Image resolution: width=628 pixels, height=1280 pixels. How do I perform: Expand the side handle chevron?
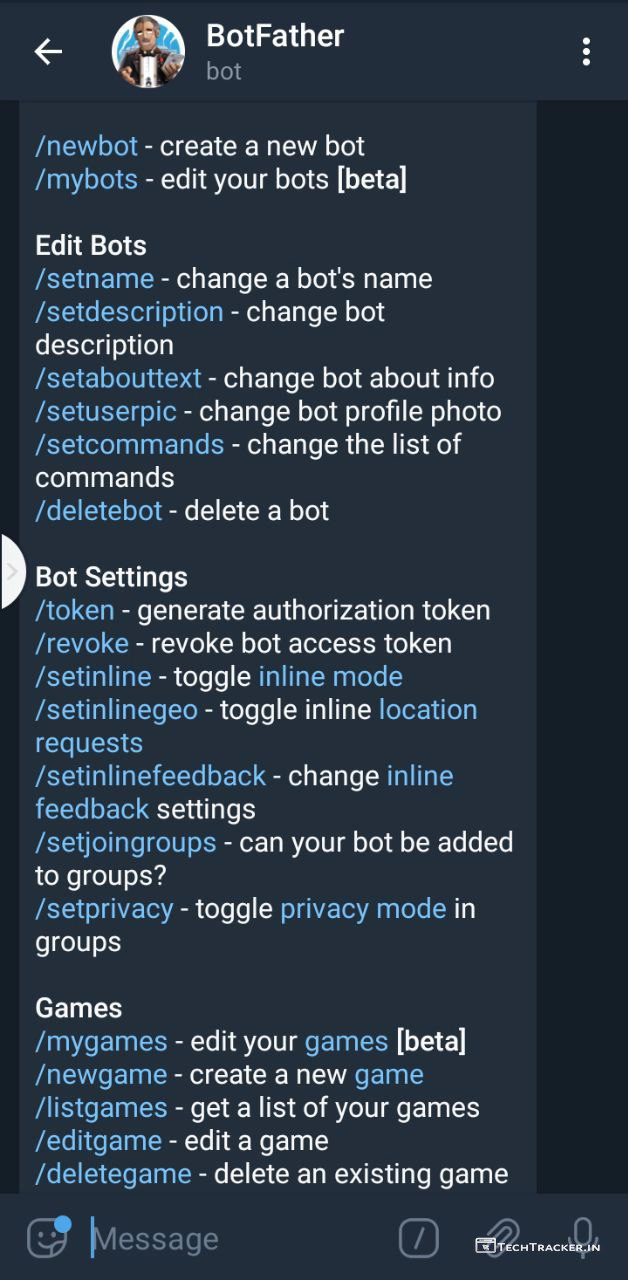pos(11,572)
